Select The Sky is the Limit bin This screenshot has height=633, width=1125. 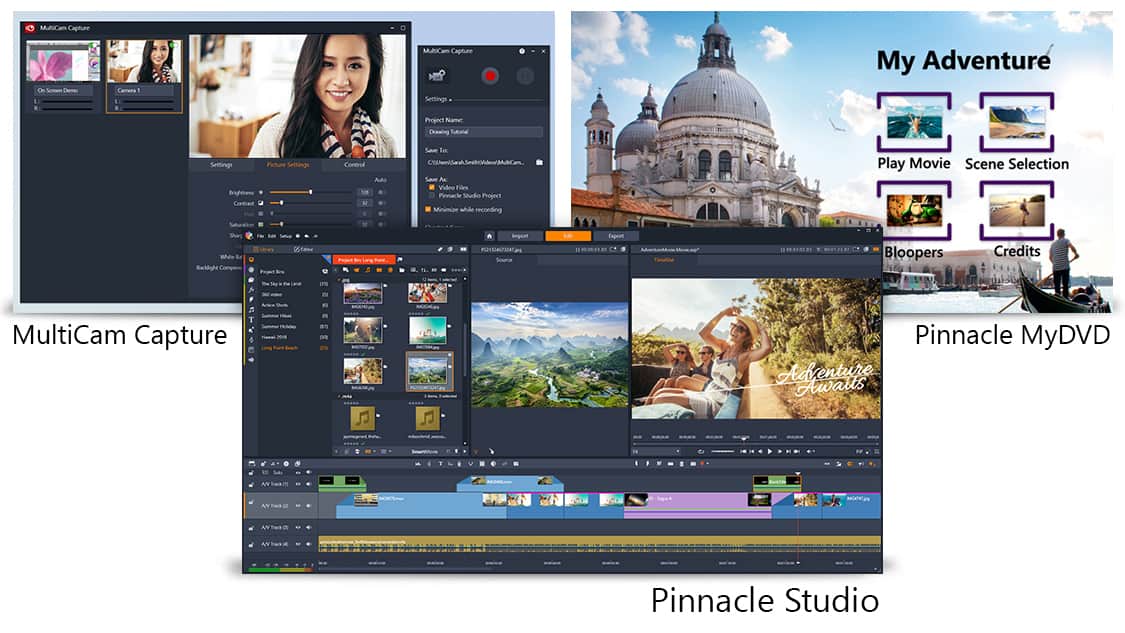[x=281, y=284]
